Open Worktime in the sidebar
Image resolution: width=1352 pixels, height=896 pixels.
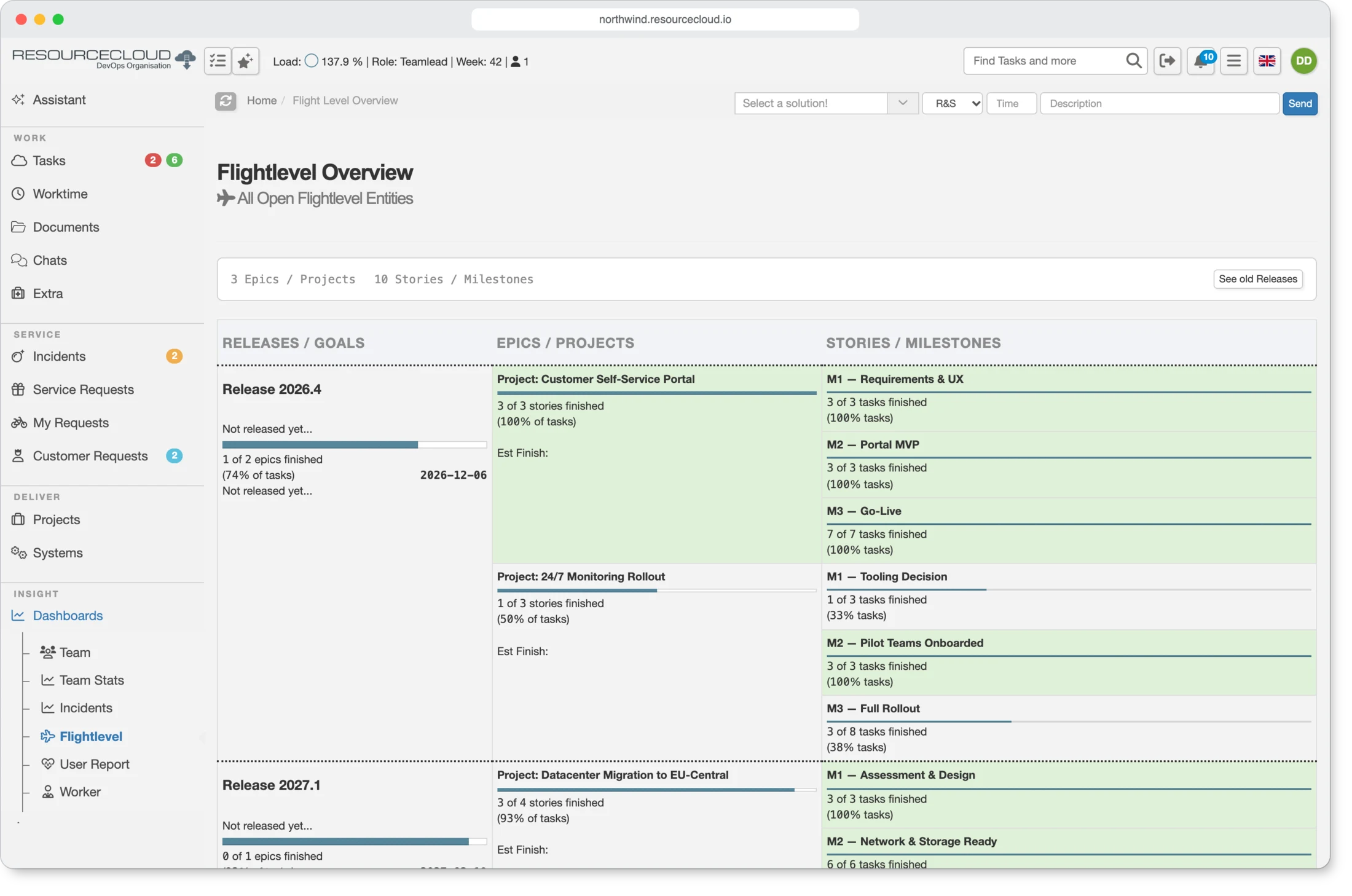[60, 194]
